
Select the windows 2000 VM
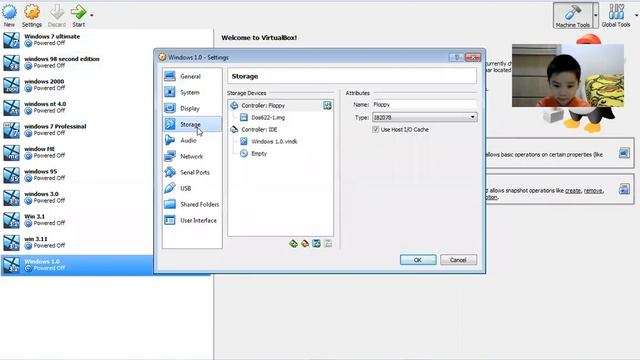pos(106,85)
